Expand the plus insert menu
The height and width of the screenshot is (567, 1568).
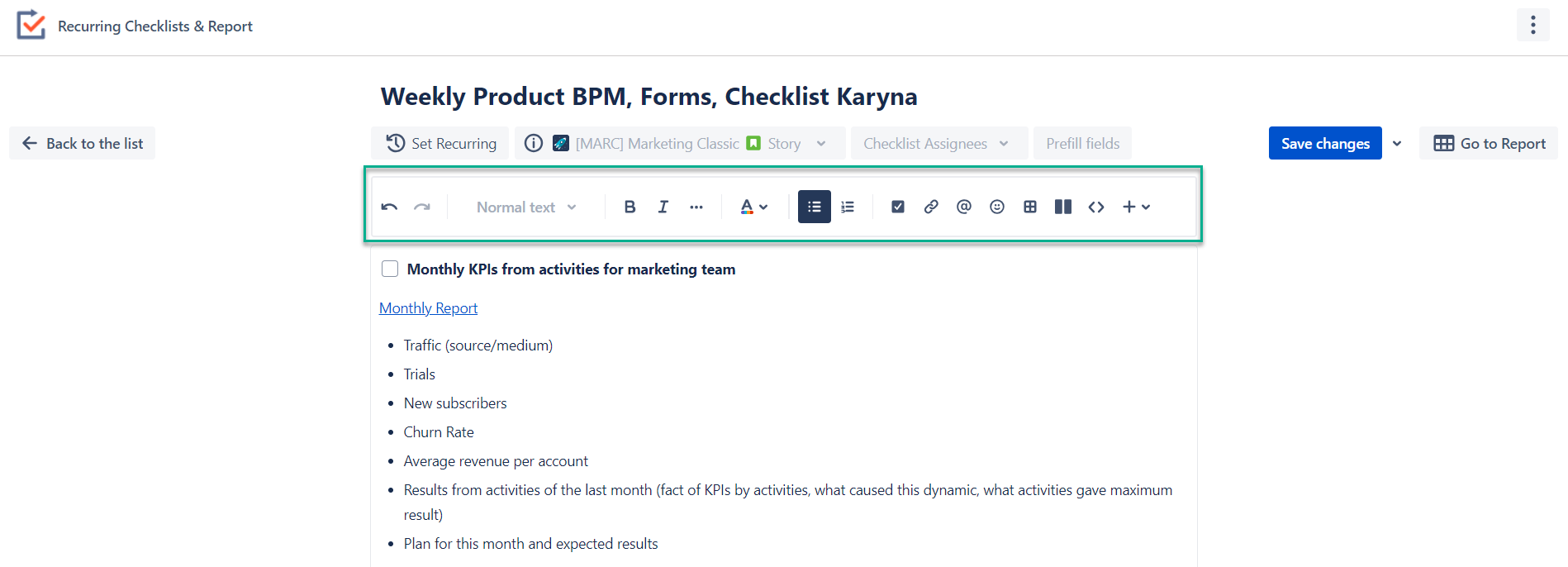[x=1136, y=207]
